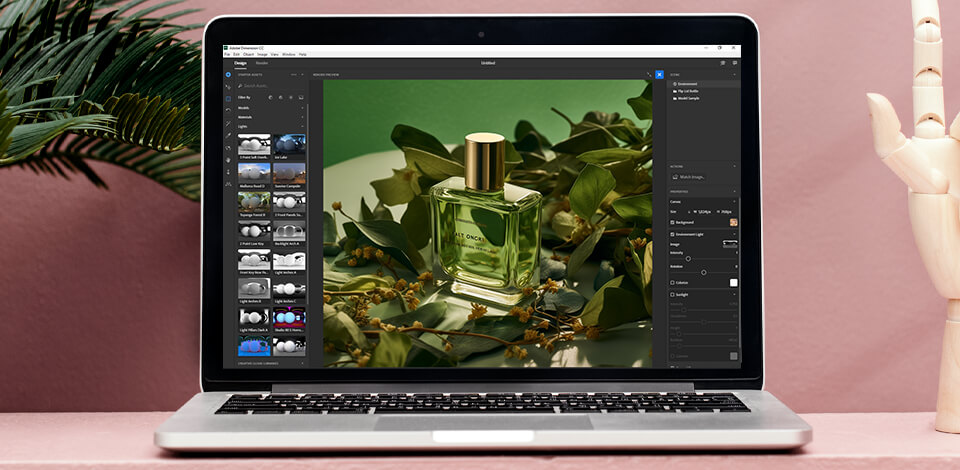
Task: Click the folder icon beside Model Sample
Action: tap(675, 98)
